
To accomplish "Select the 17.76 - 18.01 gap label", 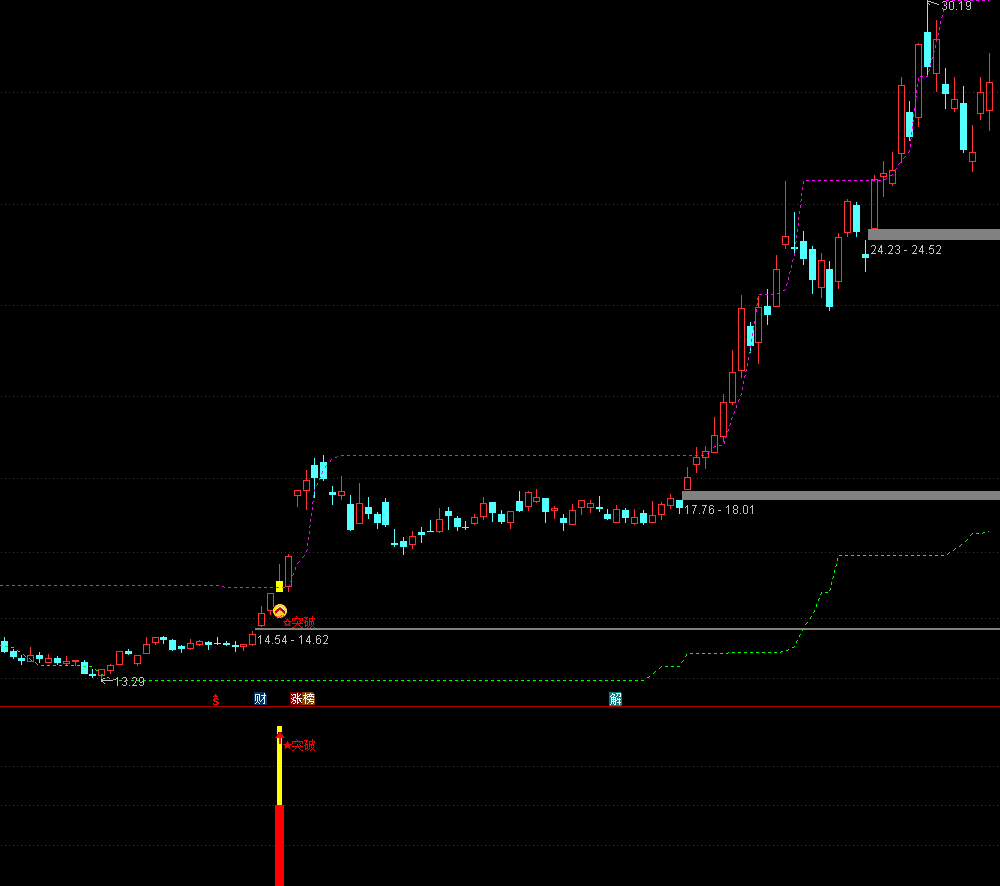I will (x=719, y=509).
